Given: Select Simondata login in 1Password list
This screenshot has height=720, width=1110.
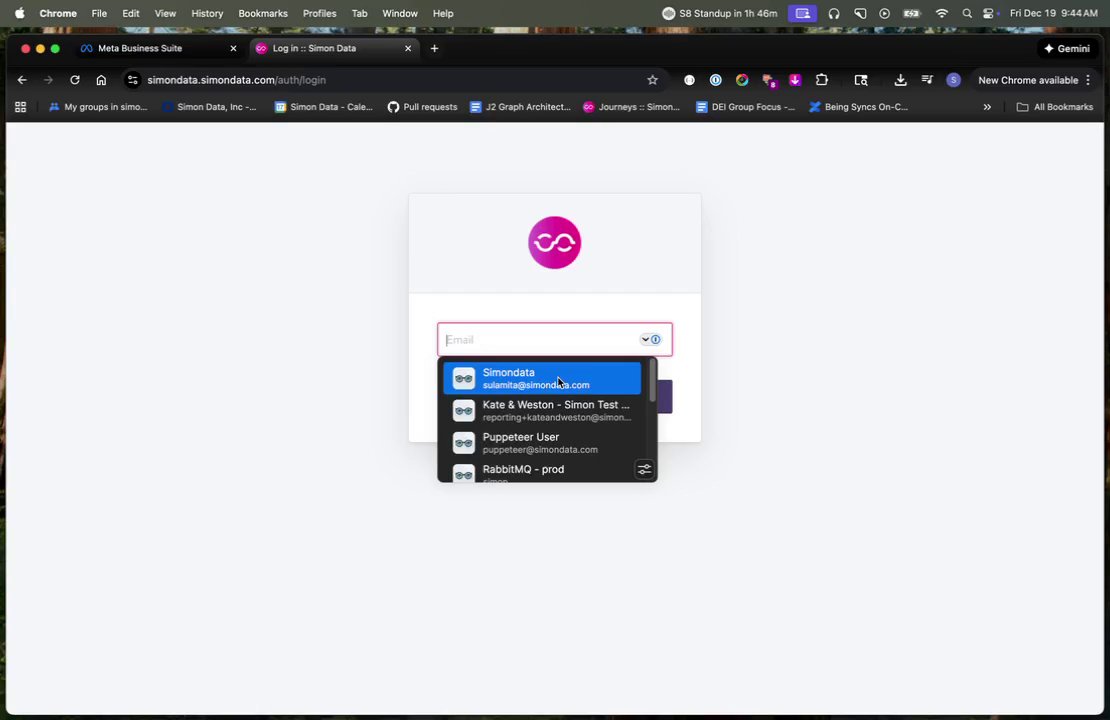Looking at the screenshot, I should pos(542,378).
